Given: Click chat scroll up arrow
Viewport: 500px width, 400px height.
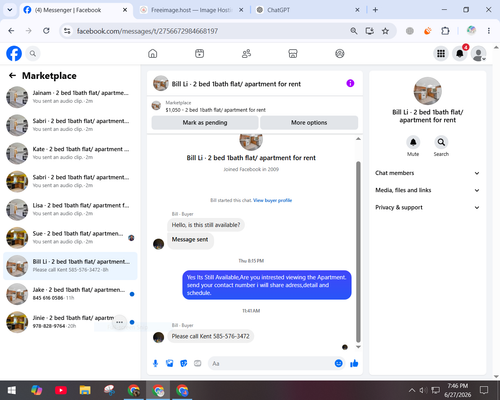Looking at the screenshot, I should [x=358, y=139].
